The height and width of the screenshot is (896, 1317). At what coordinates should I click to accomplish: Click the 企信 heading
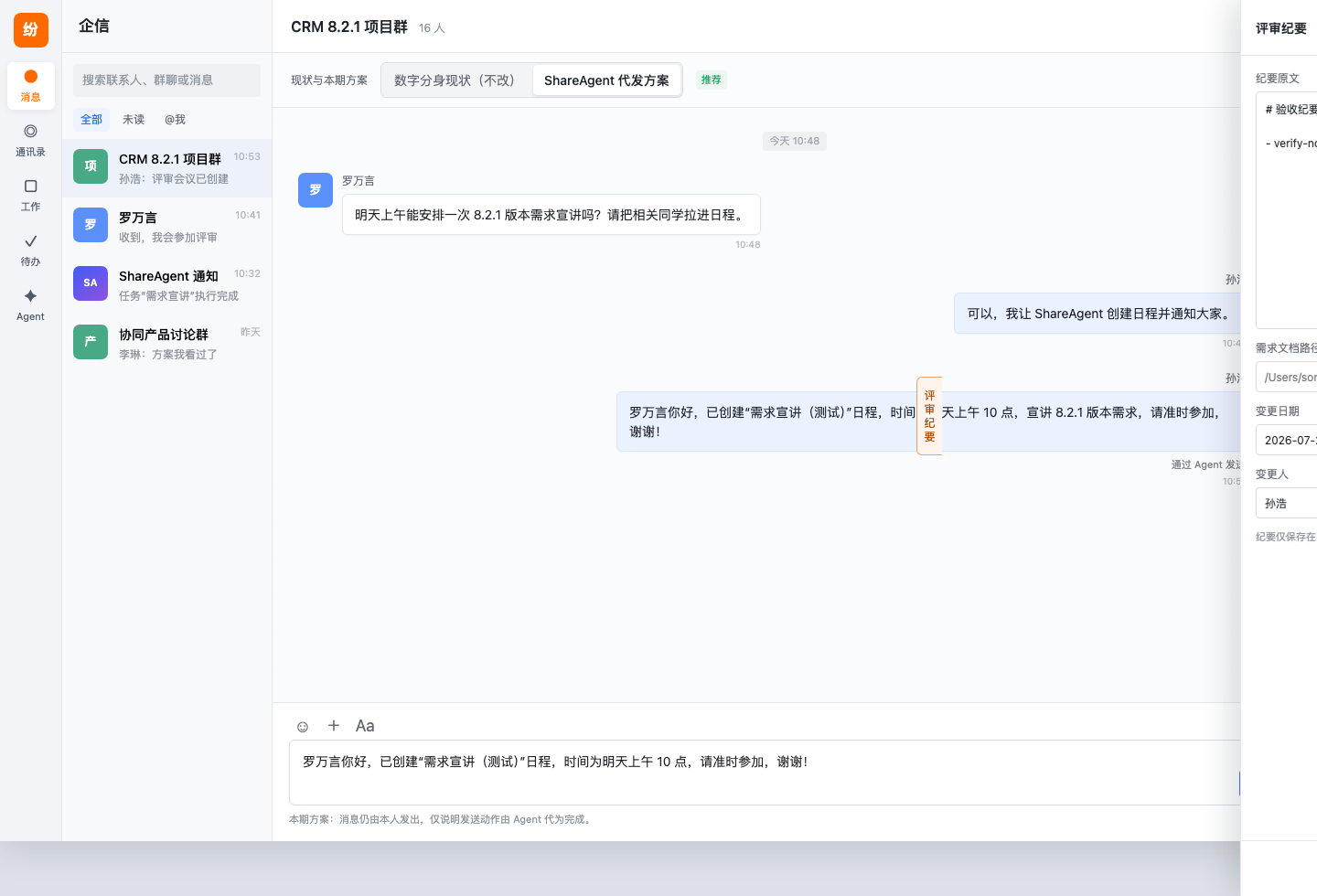94,27
